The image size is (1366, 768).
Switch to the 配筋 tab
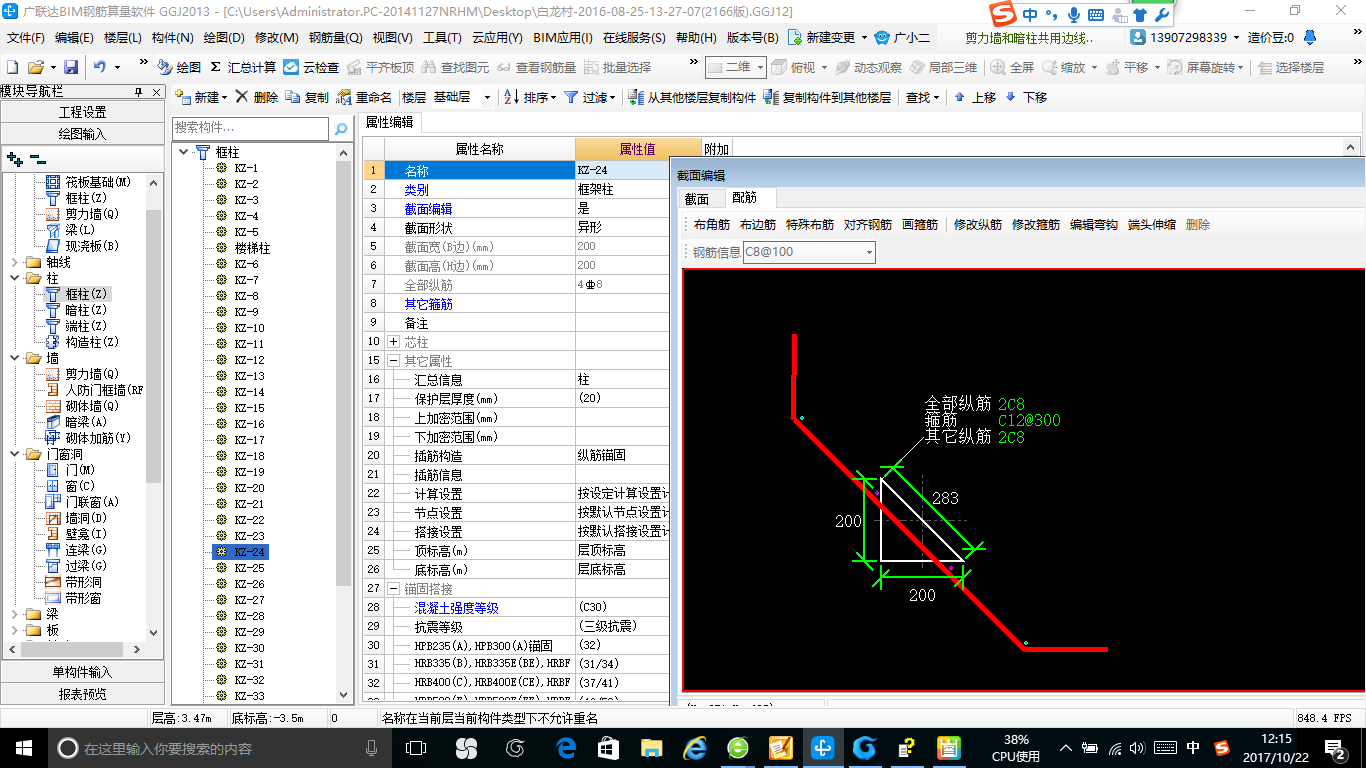pos(744,199)
